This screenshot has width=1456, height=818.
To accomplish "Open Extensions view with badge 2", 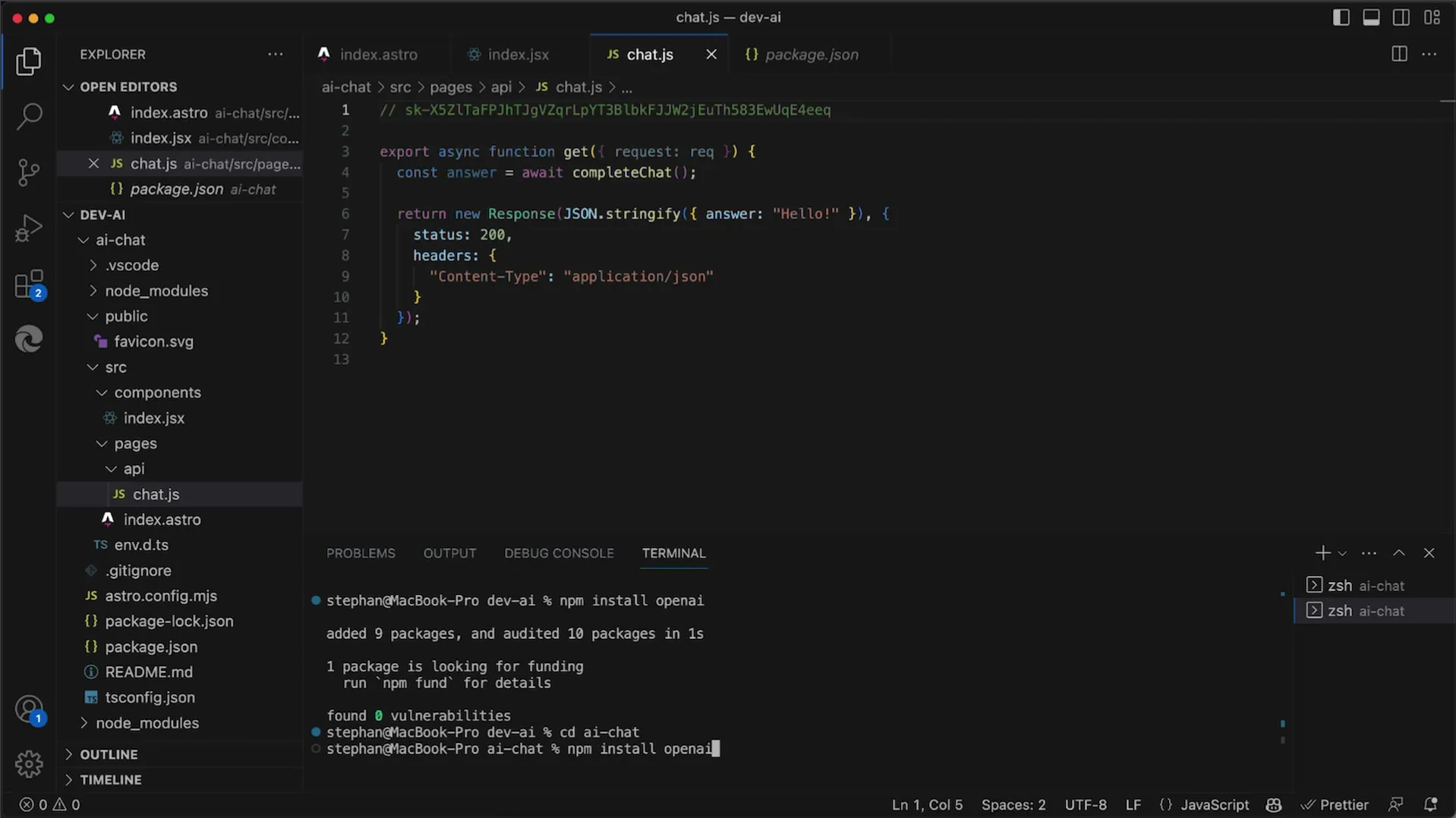I will pyautogui.click(x=29, y=285).
